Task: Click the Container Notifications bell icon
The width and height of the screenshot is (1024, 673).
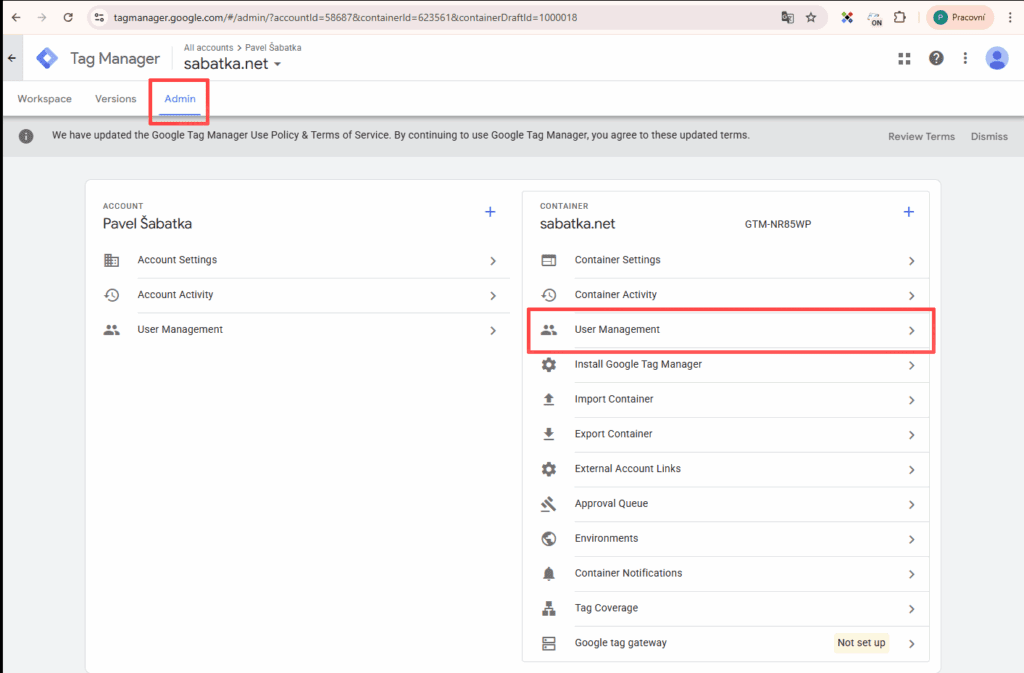Action: (549, 573)
